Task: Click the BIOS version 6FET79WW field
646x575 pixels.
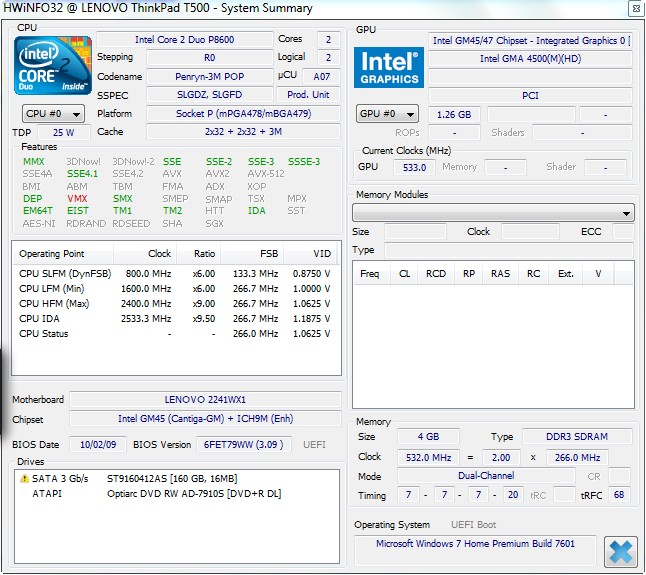Action: (x=244, y=444)
